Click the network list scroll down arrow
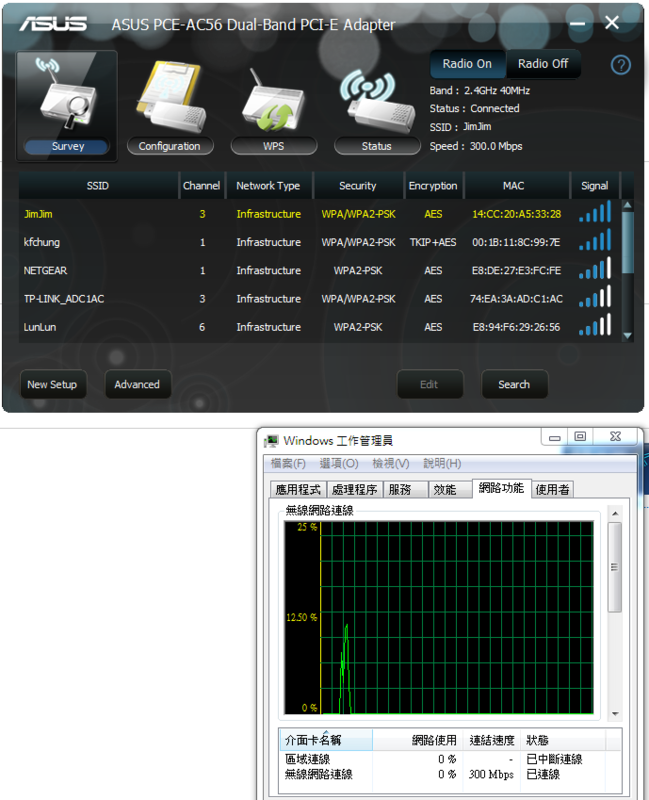The width and height of the screenshot is (649, 800). pyautogui.click(x=628, y=336)
